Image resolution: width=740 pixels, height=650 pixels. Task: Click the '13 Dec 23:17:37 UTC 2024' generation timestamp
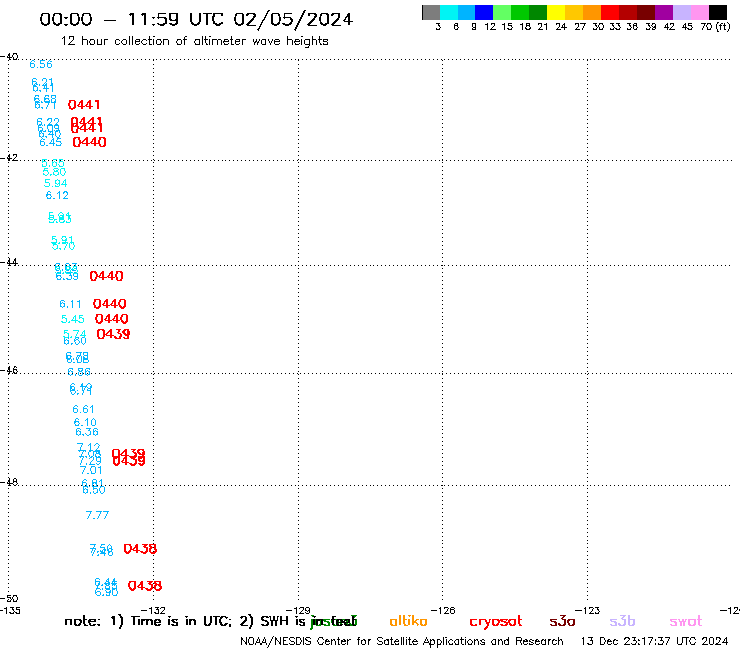(x=655, y=642)
